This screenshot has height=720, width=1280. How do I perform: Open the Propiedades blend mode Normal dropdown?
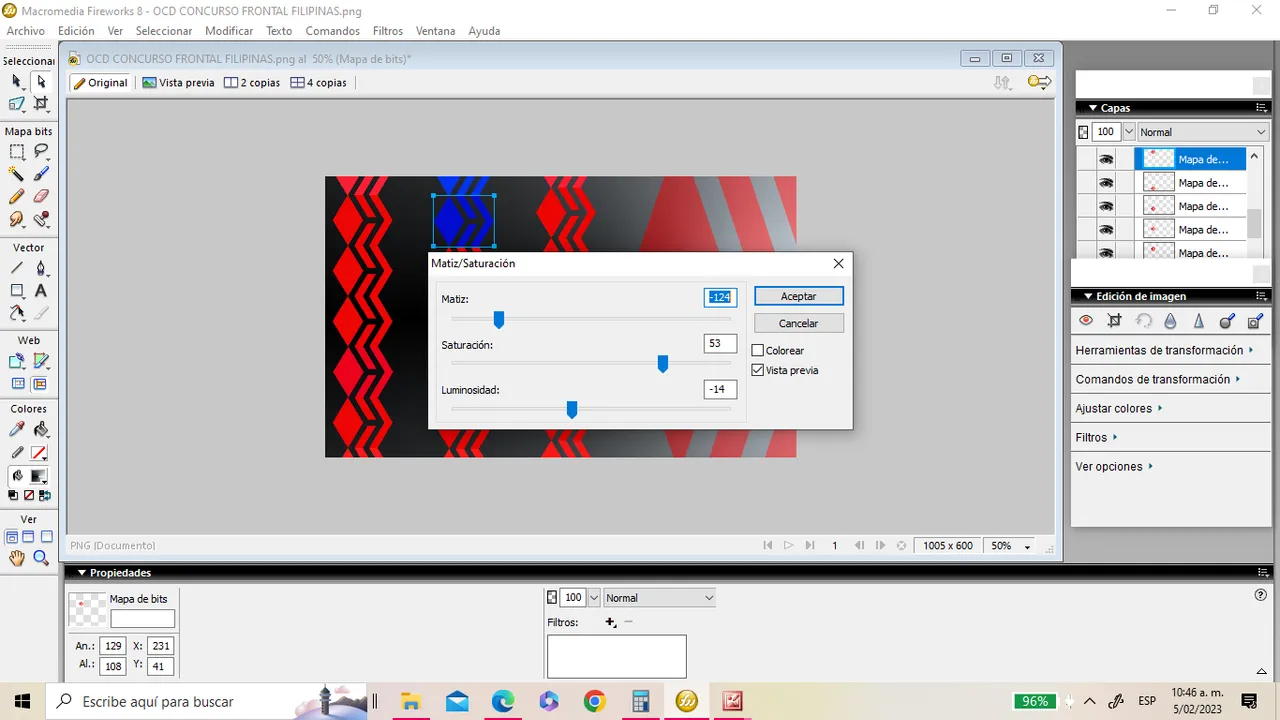pos(660,598)
